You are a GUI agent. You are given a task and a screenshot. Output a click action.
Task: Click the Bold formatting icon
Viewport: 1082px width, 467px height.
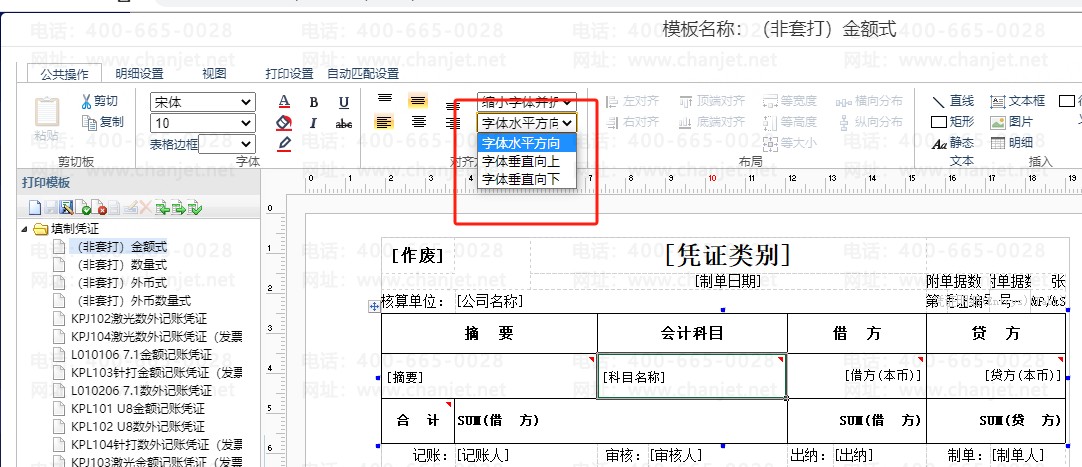tap(314, 102)
